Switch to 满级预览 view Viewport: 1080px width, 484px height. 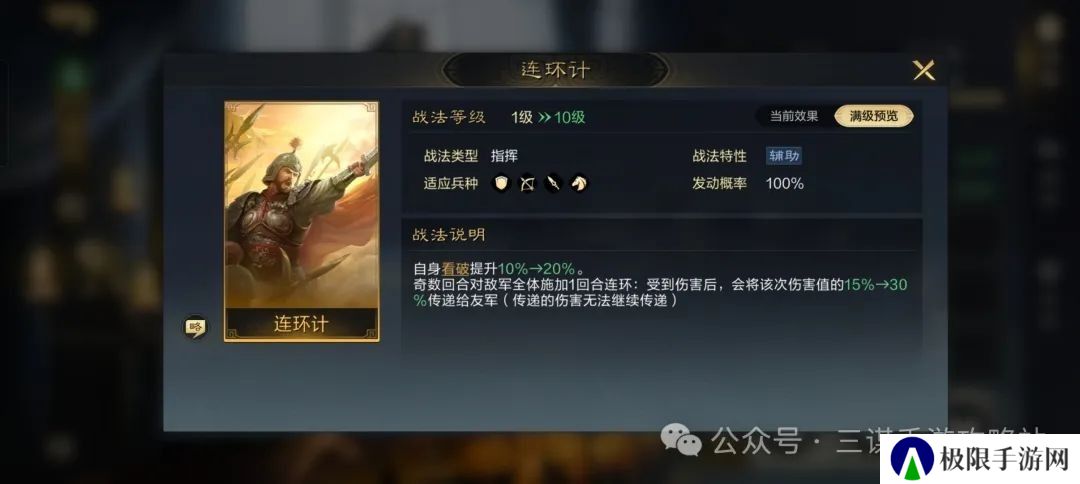[874, 116]
